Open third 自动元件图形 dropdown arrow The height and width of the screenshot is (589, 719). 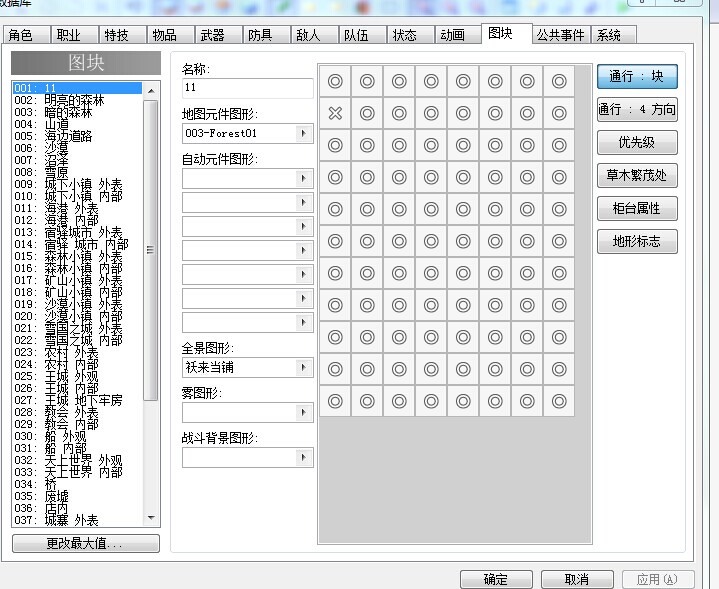pos(303,226)
